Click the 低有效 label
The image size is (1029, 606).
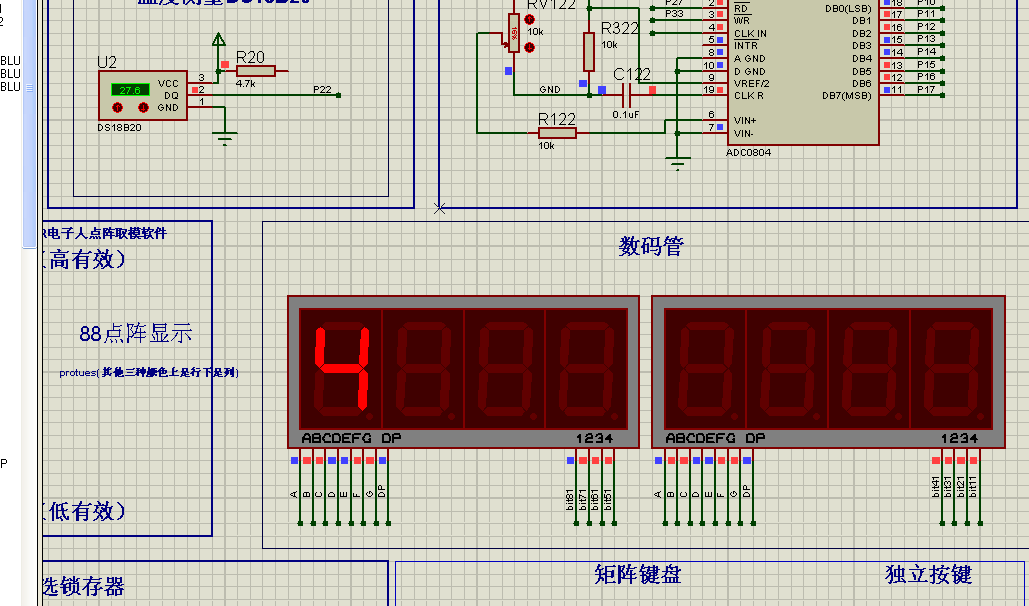click(x=86, y=511)
